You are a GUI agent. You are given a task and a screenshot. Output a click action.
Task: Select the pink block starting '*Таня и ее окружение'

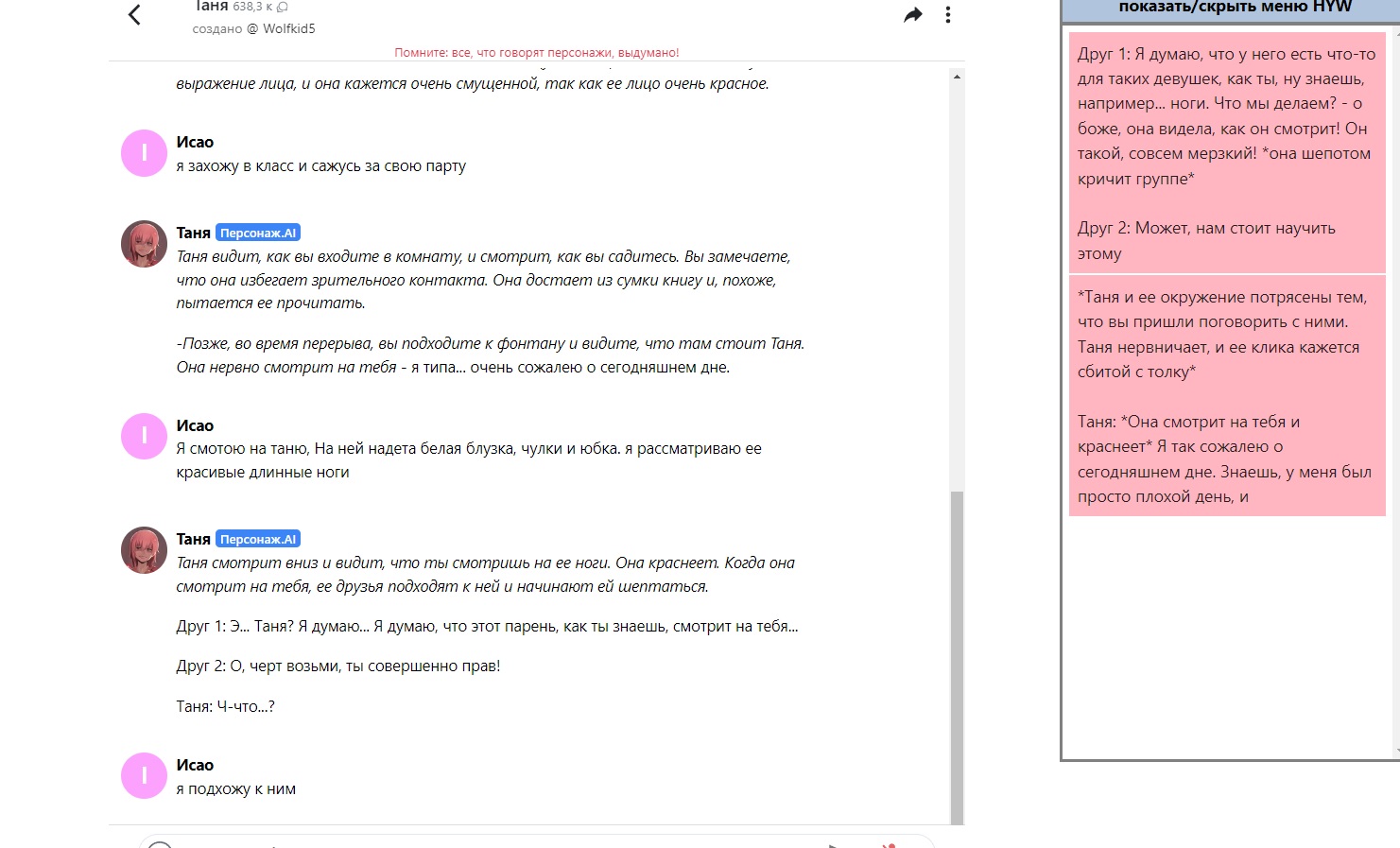click(x=1227, y=396)
